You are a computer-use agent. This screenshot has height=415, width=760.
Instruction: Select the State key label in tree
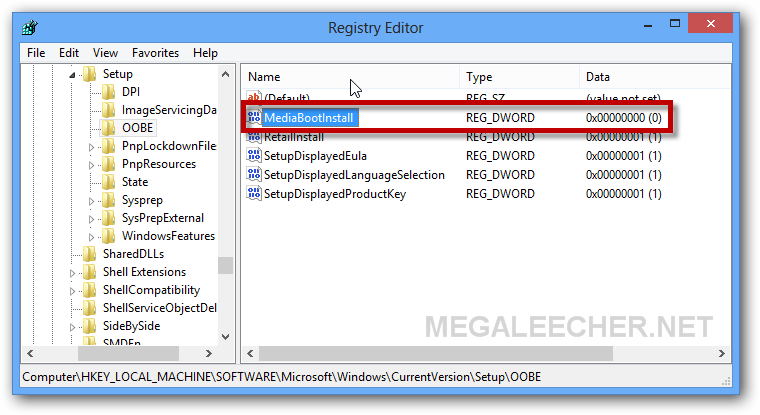(135, 182)
